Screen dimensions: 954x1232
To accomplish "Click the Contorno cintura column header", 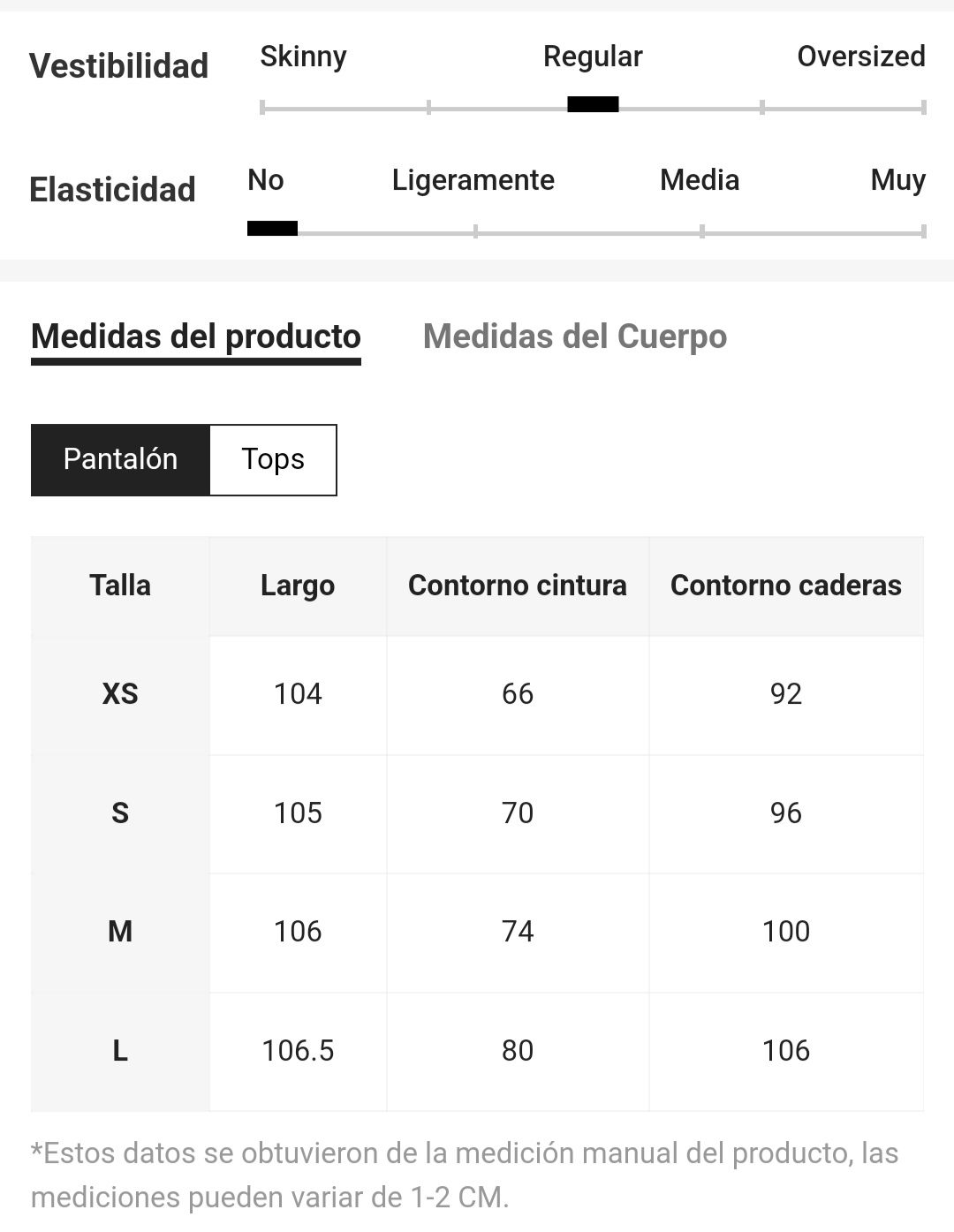I will coord(518,586).
